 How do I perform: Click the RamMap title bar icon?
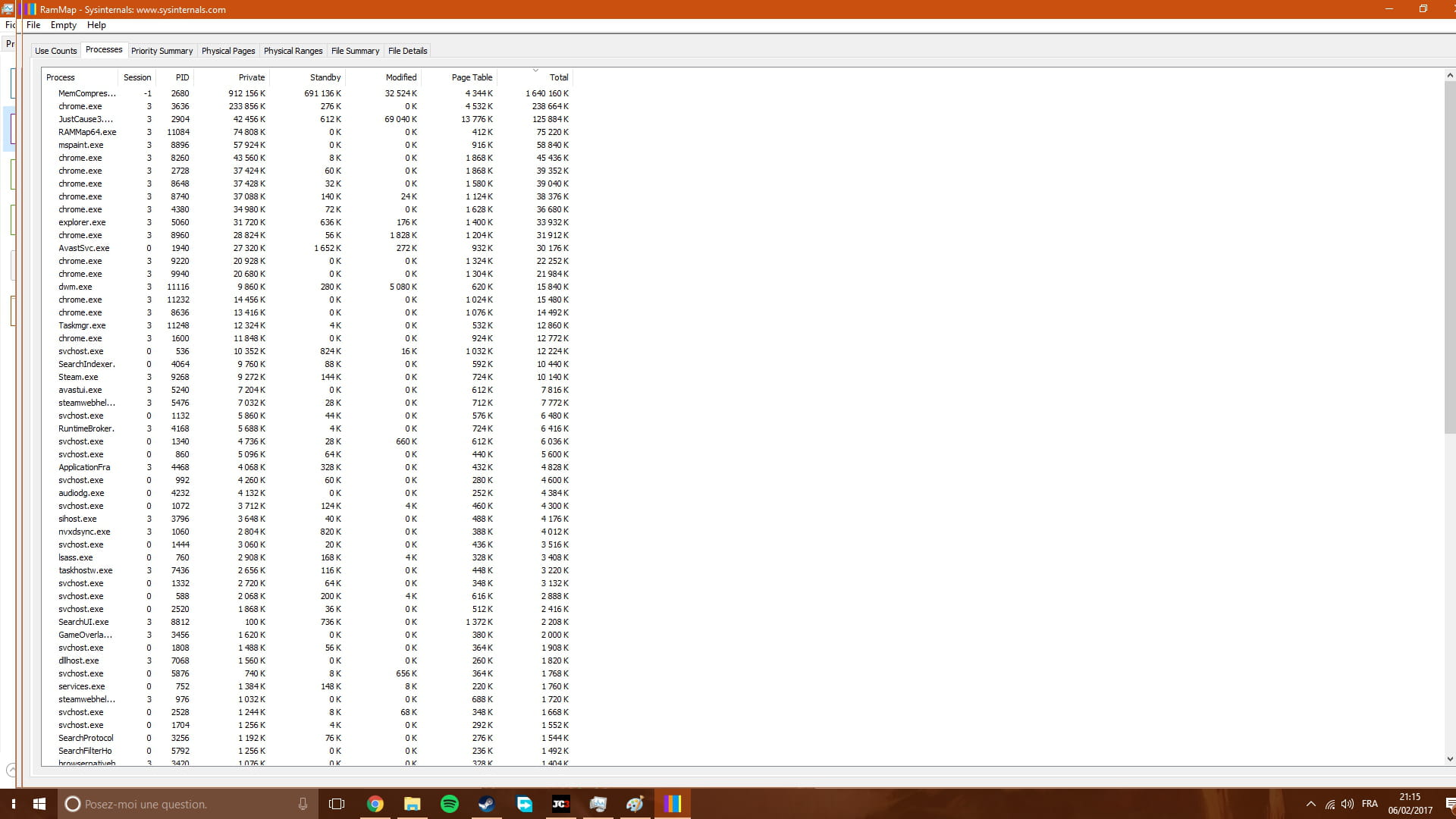tap(30, 9)
